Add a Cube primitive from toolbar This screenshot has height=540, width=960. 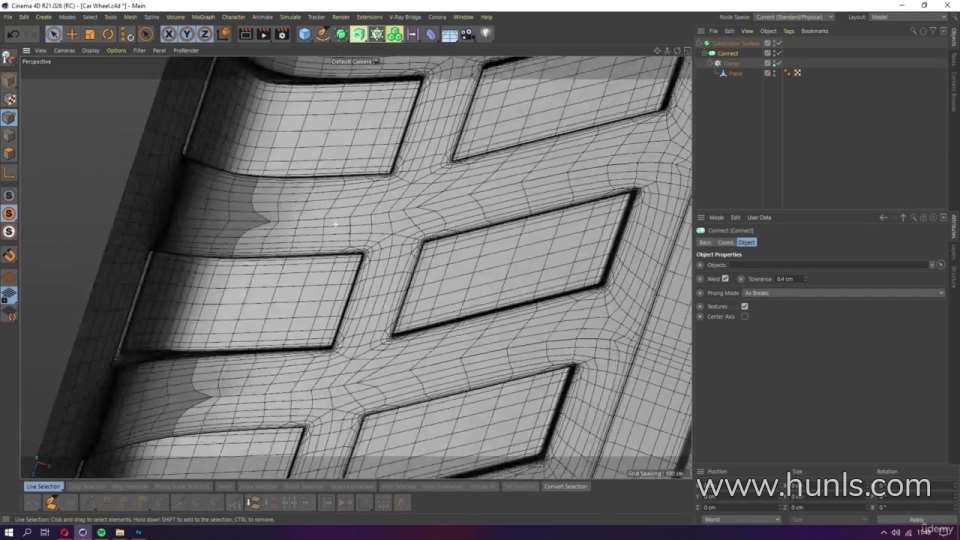click(305, 34)
